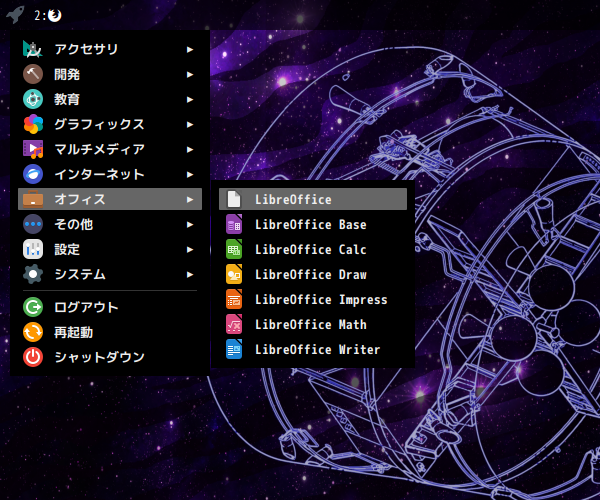This screenshot has height=500, width=600.
Task: Click the pink LibreOffice Math icon
Action: (234, 324)
